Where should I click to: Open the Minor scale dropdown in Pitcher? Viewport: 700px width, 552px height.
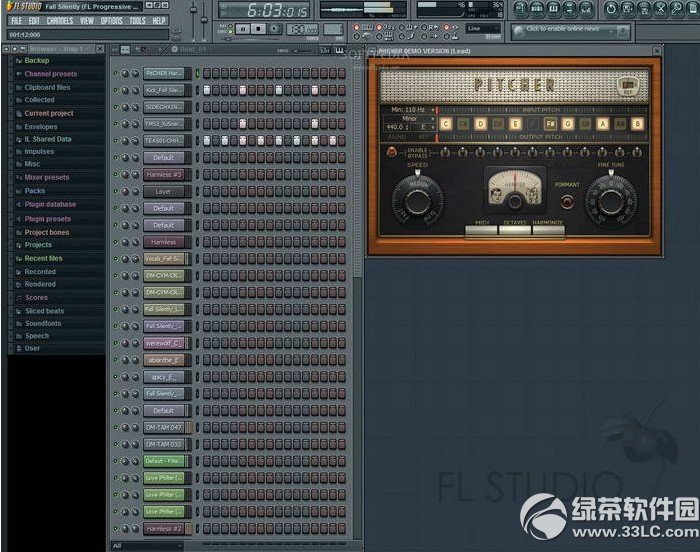[409, 118]
